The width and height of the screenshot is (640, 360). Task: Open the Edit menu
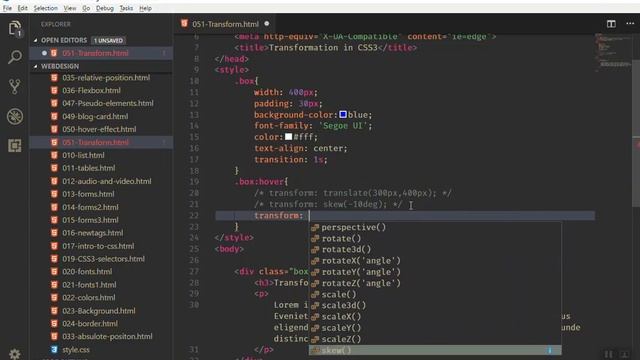pos(22,8)
